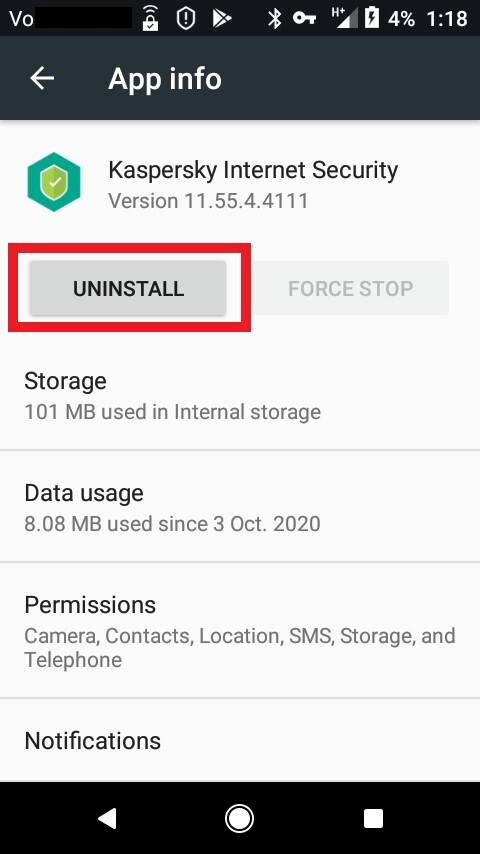Viewport: 480px width, 854px height.
Task: Tap the Bluetooth icon in status bar
Action: pos(275,18)
